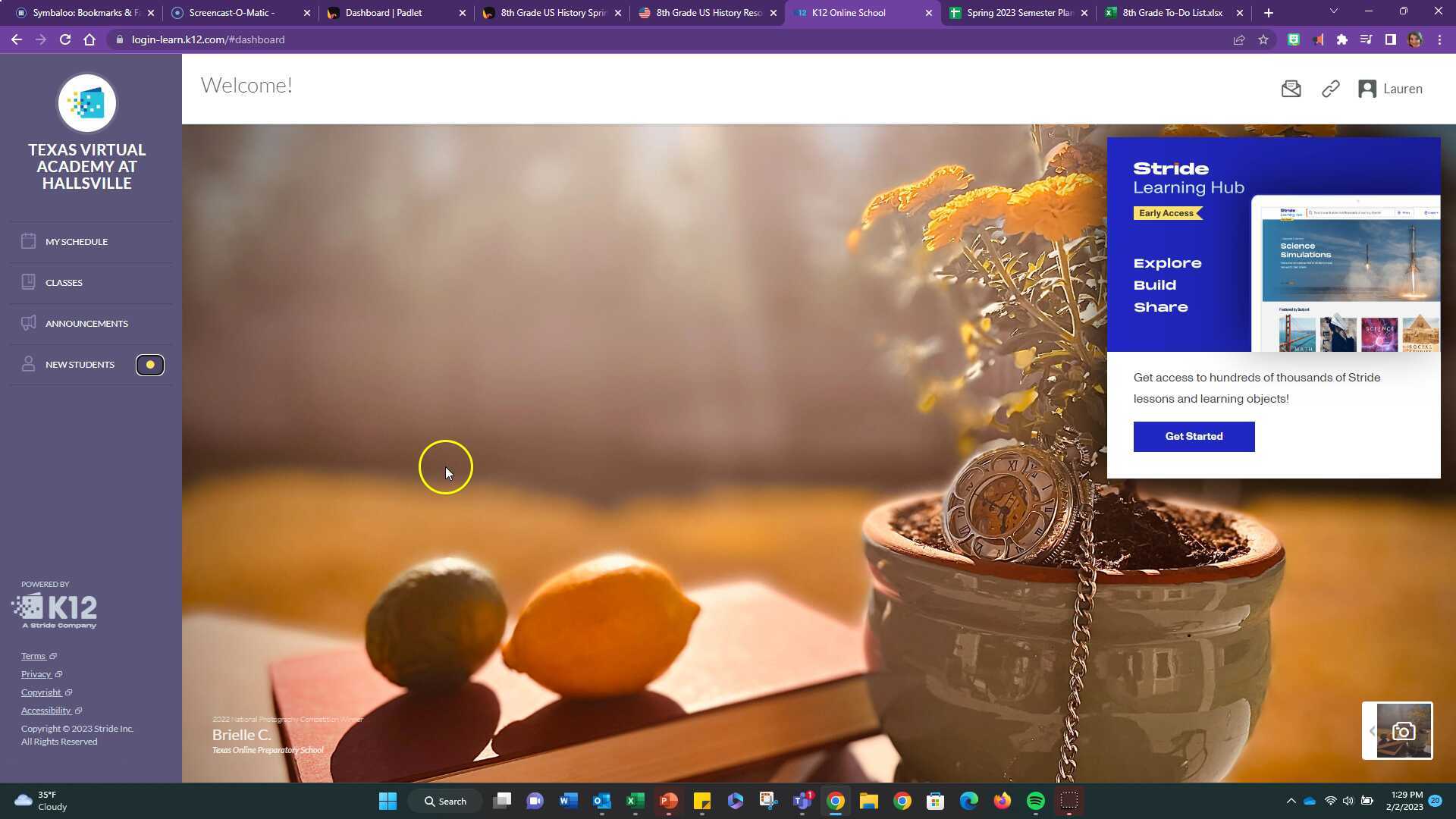Image resolution: width=1456 pixels, height=819 pixels.
Task: Click the Texas Virtual Academy logo
Action: click(x=87, y=103)
